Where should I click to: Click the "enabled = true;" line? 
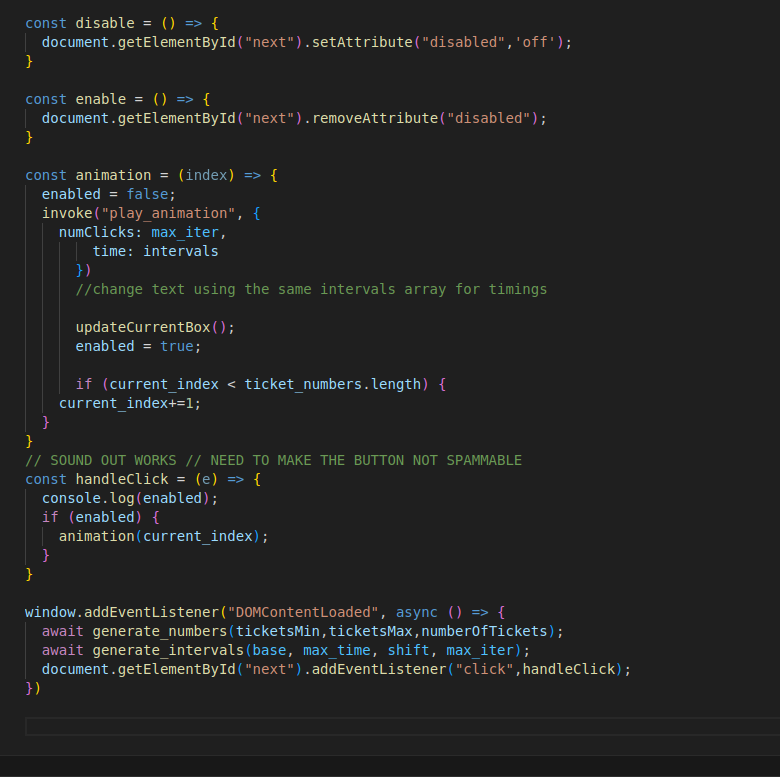(138, 346)
